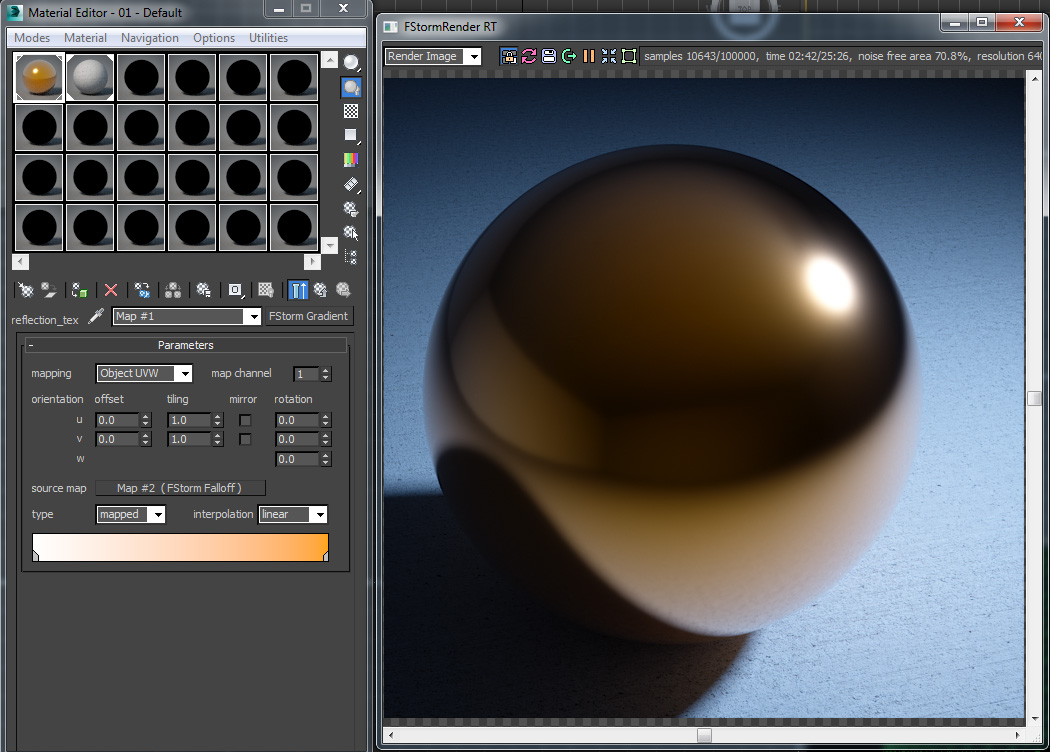Toggle the Show End Result button

tap(298, 290)
